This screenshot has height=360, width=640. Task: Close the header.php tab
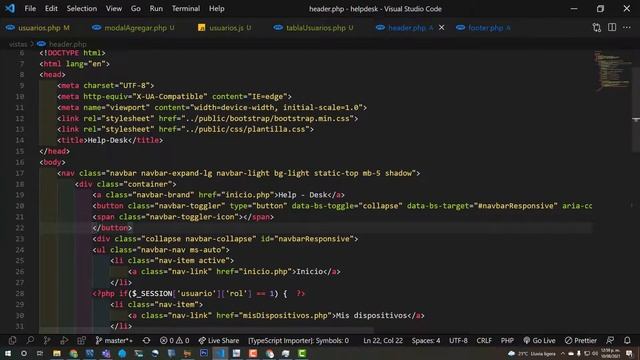point(442,27)
